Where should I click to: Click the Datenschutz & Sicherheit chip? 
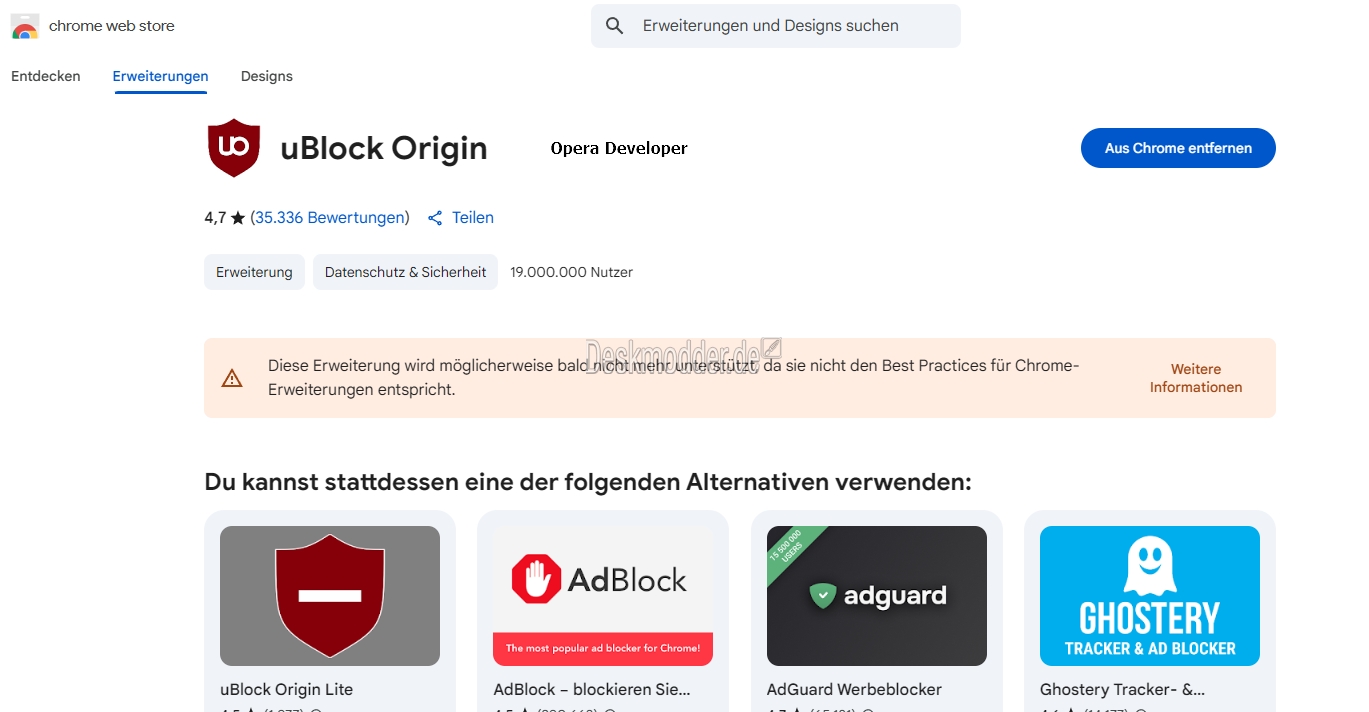[x=405, y=272]
